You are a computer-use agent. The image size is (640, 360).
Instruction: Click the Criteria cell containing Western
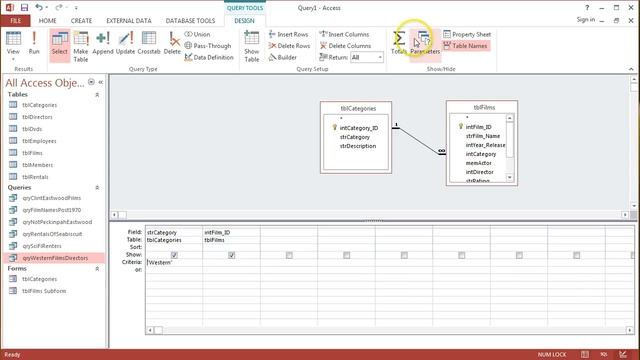pyautogui.click(x=174, y=262)
